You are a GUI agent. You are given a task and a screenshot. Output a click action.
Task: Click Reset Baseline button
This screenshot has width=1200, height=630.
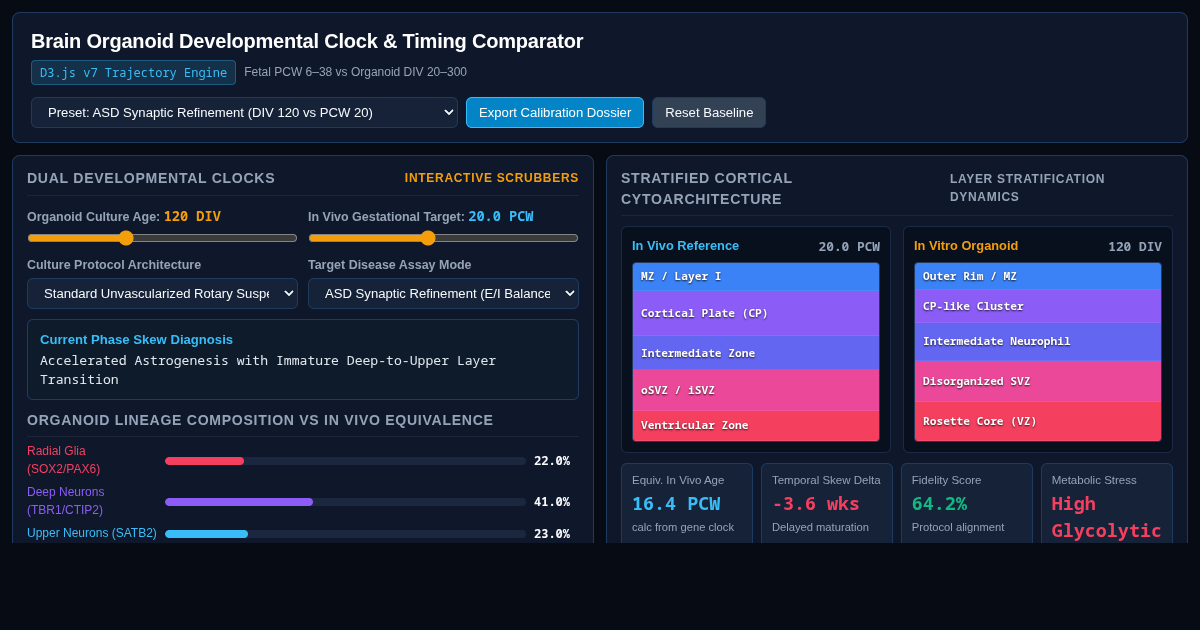coord(709,112)
